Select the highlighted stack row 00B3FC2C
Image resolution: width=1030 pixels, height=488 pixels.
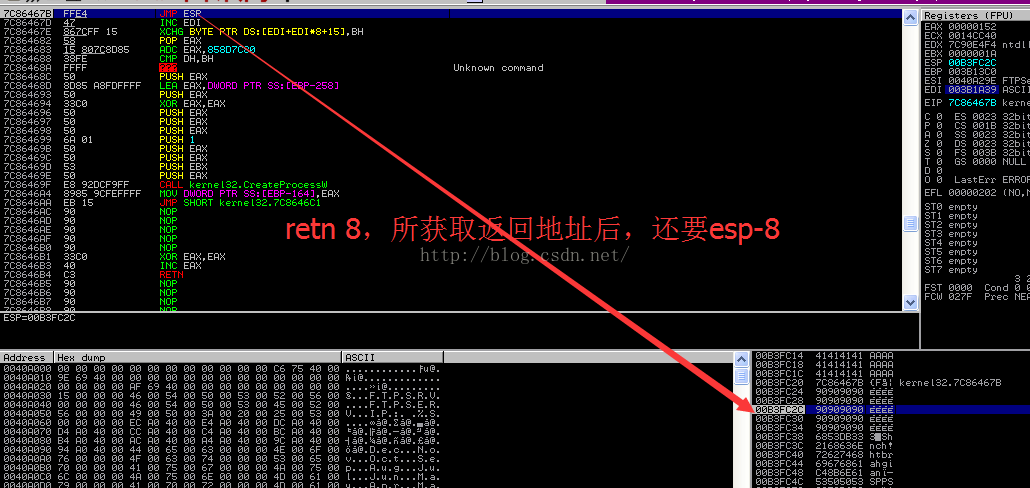pyautogui.click(x=891, y=409)
